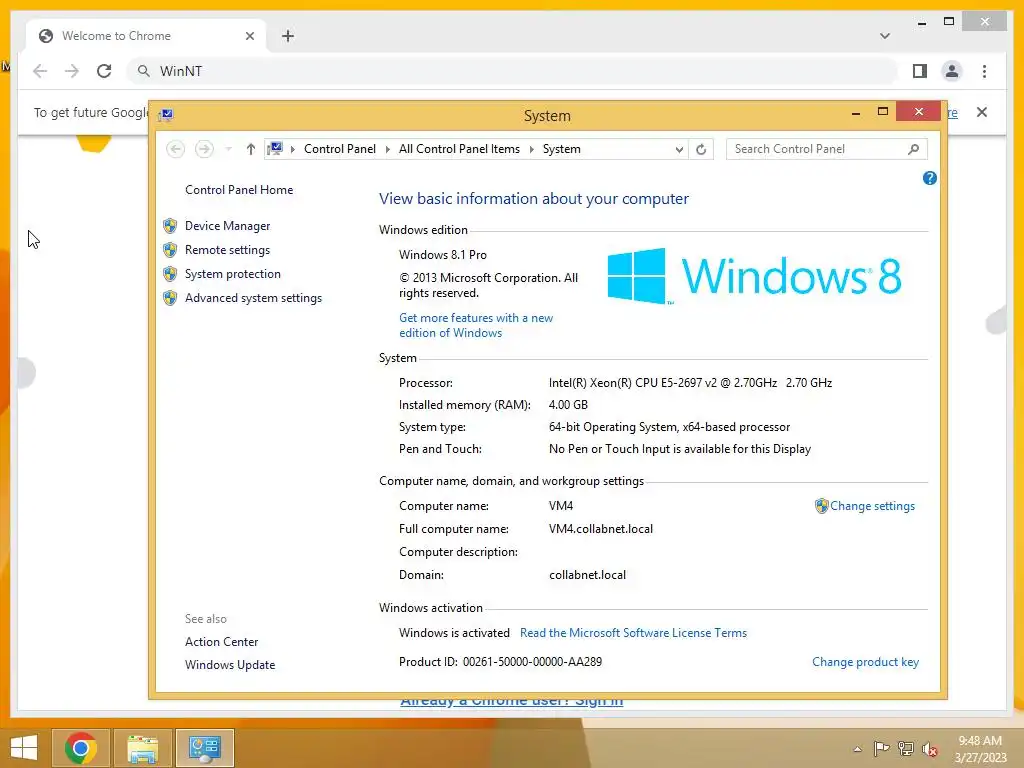
Task: Click Get more features with a new edition
Action: [x=476, y=325]
